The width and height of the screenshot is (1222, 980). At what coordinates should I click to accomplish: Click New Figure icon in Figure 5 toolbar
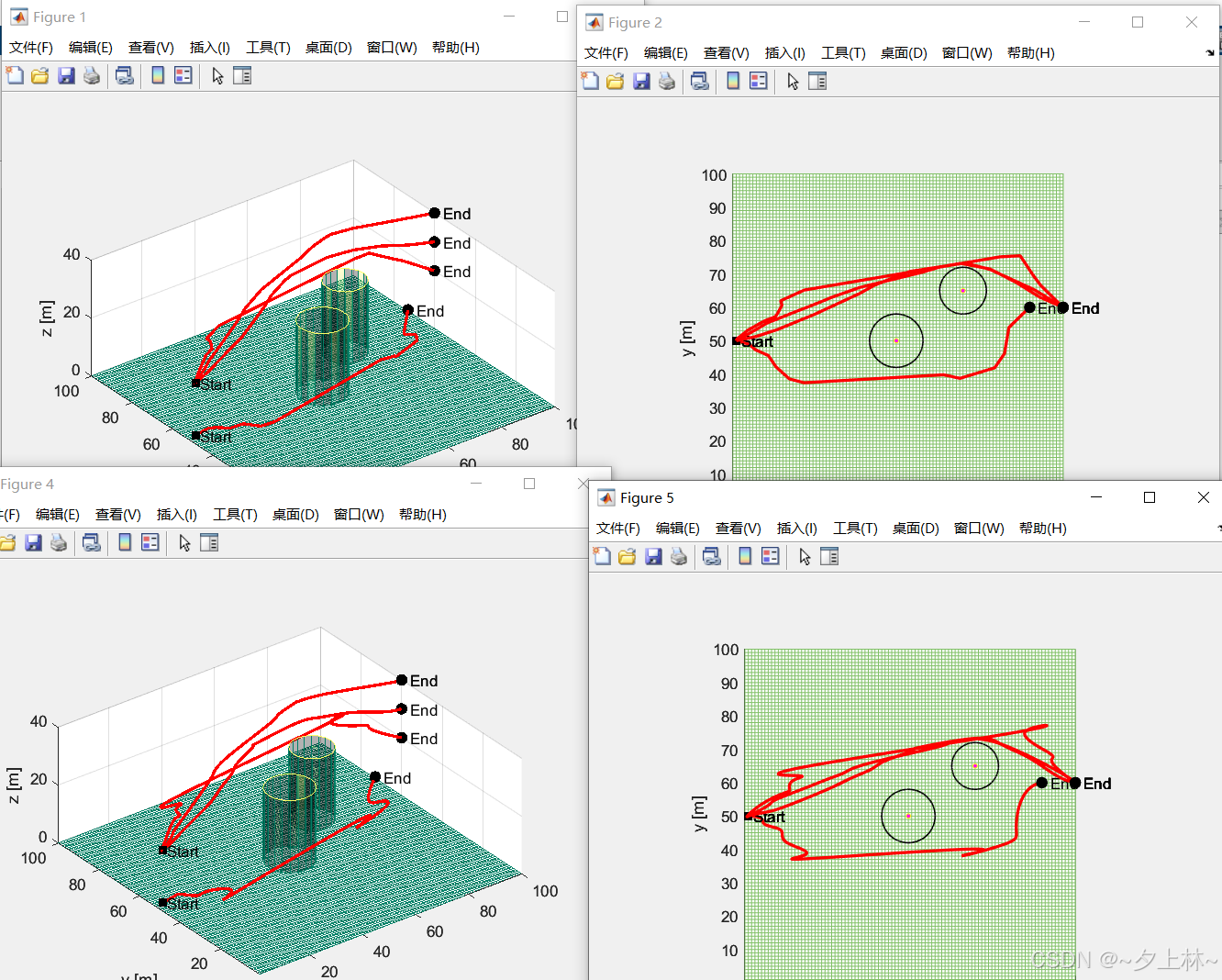tap(602, 556)
